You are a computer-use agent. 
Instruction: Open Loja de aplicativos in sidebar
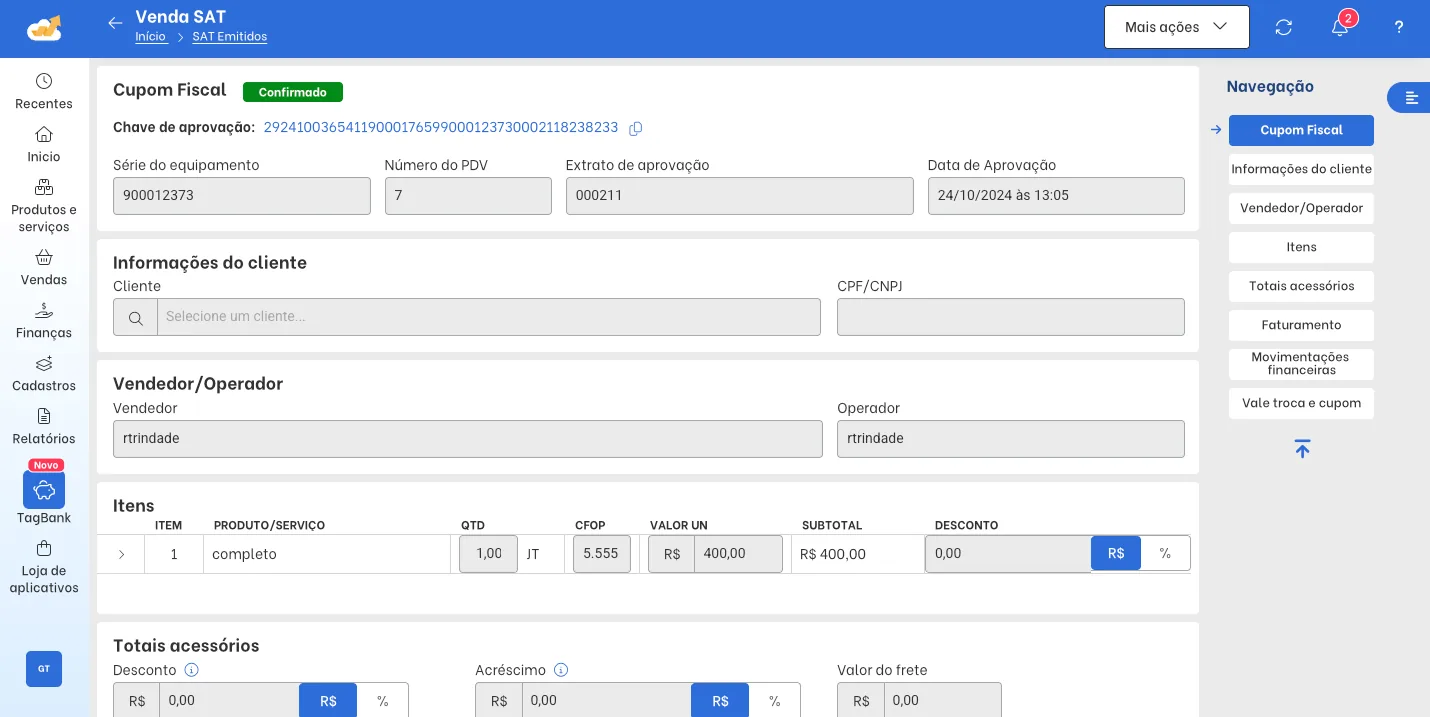[x=44, y=567]
